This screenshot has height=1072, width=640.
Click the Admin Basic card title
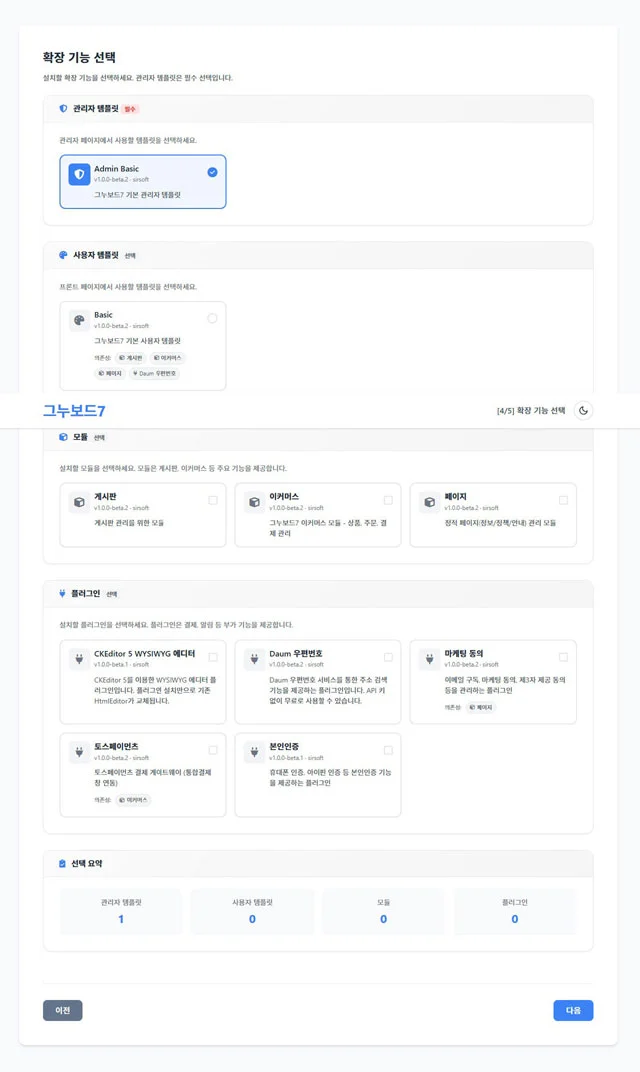[x=116, y=169]
